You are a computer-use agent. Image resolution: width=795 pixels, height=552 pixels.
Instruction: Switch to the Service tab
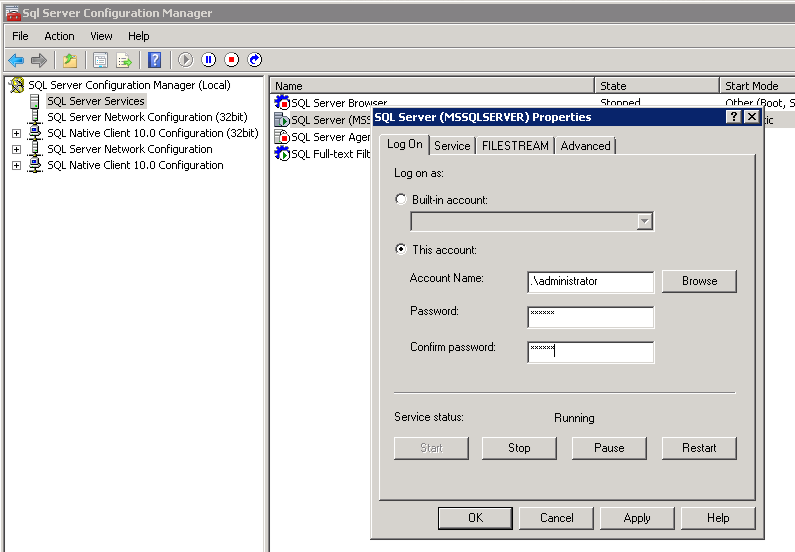point(452,146)
